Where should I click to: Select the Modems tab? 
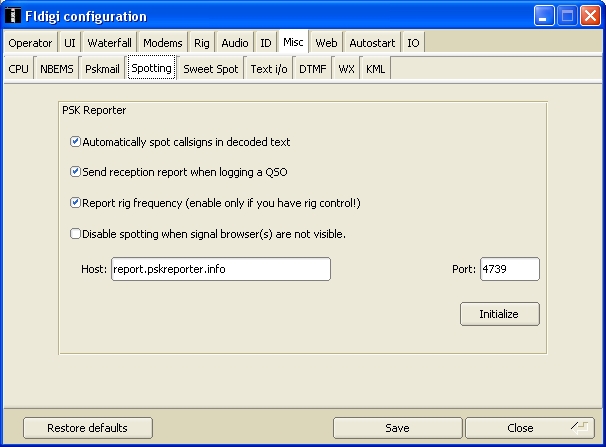[162, 43]
